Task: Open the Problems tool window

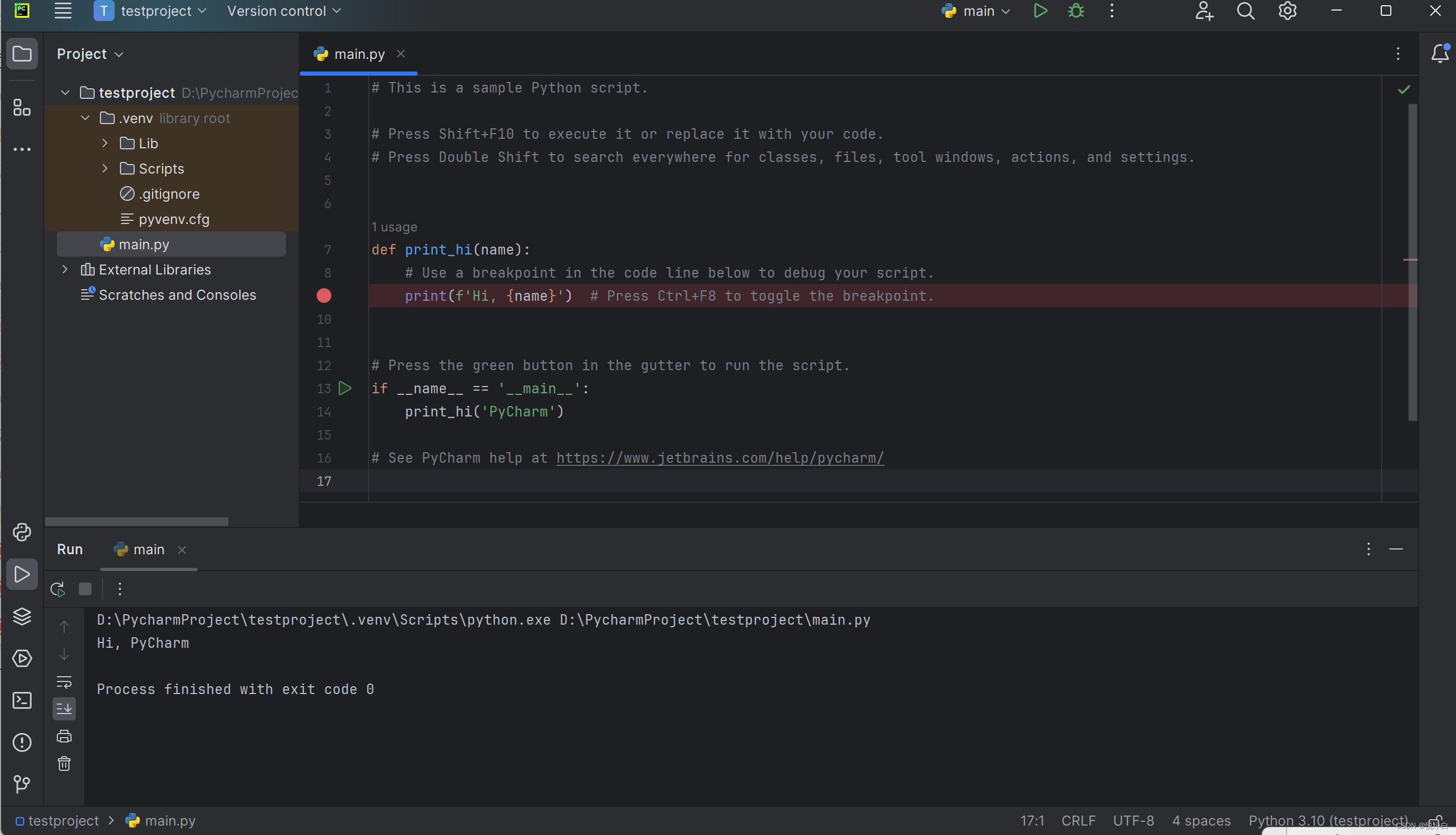Action: 22,742
